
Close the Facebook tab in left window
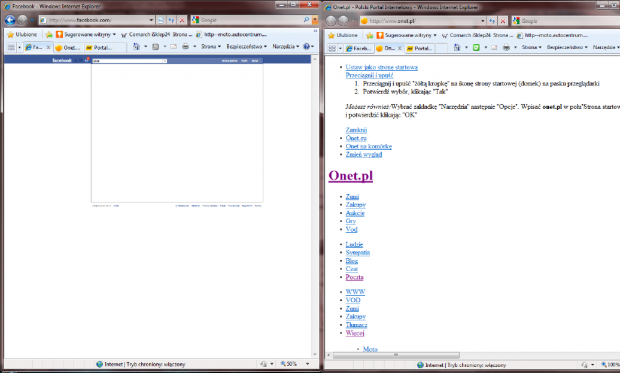(48, 47)
